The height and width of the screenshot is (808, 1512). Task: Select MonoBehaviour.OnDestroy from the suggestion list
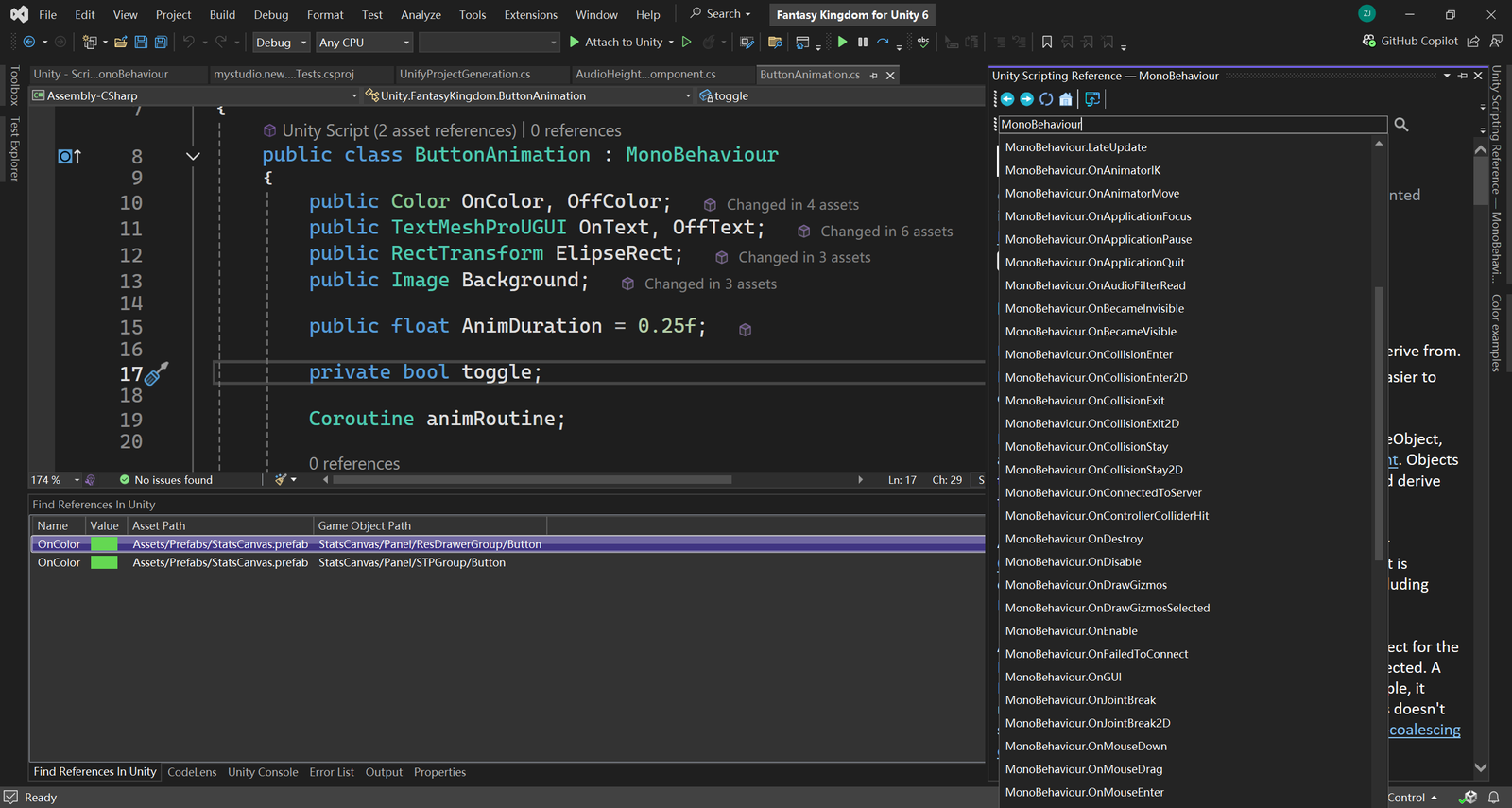[1074, 539]
